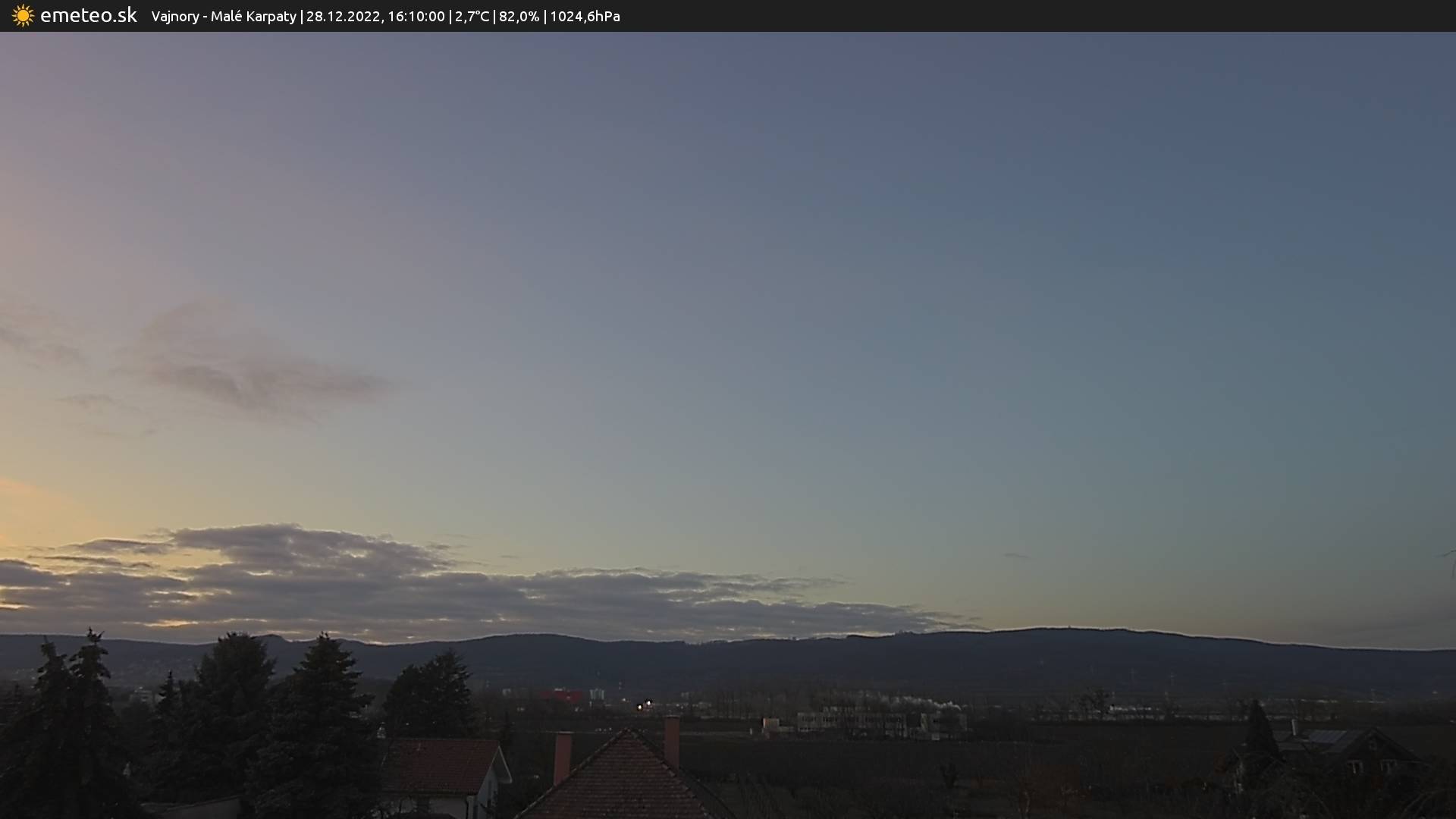Click the left chimney on the rooftop
Image resolution: width=1456 pixels, height=819 pixels.
(562, 756)
